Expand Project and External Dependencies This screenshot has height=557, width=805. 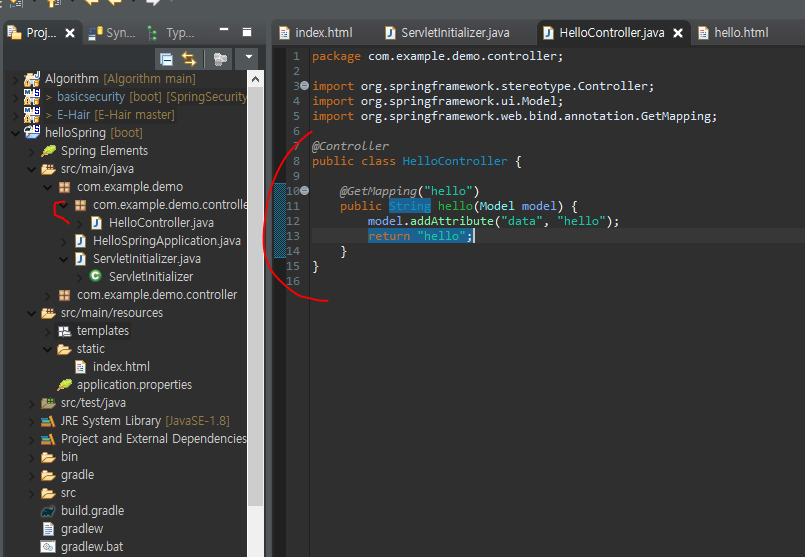pos(31,439)
